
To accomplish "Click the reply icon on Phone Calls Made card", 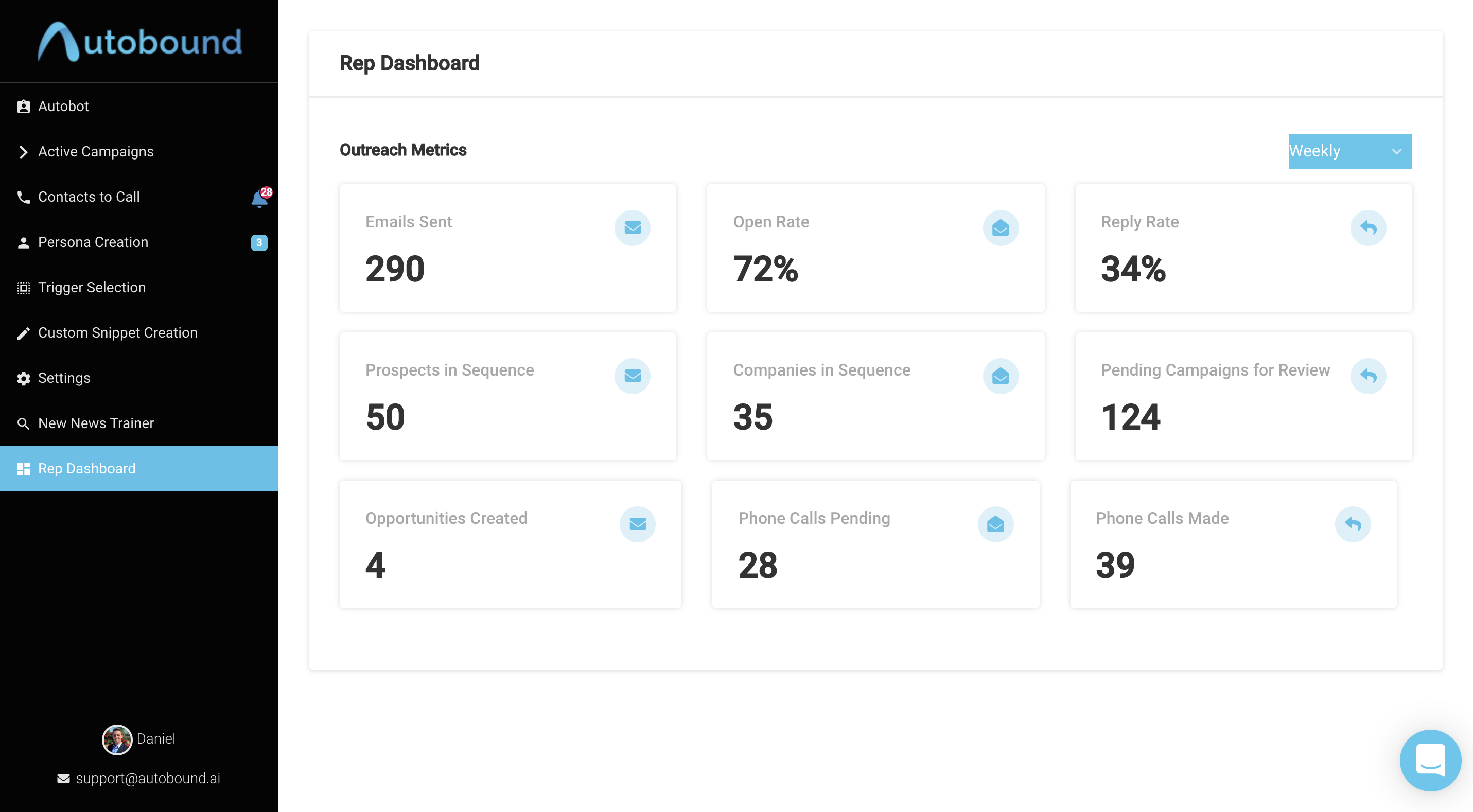I will pos(1353,524).
